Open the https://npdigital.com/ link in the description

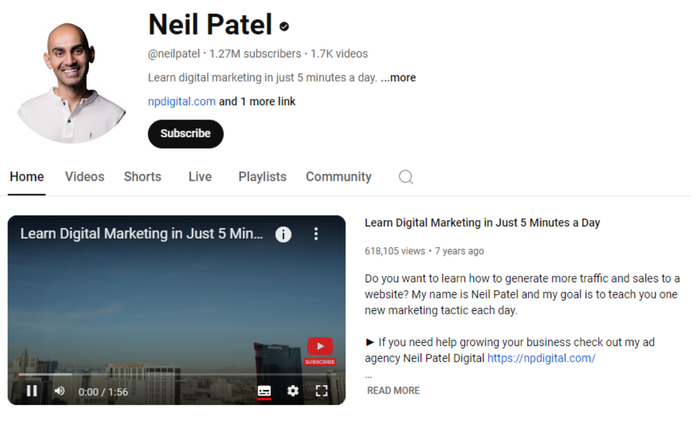click(x=541, y=358)
